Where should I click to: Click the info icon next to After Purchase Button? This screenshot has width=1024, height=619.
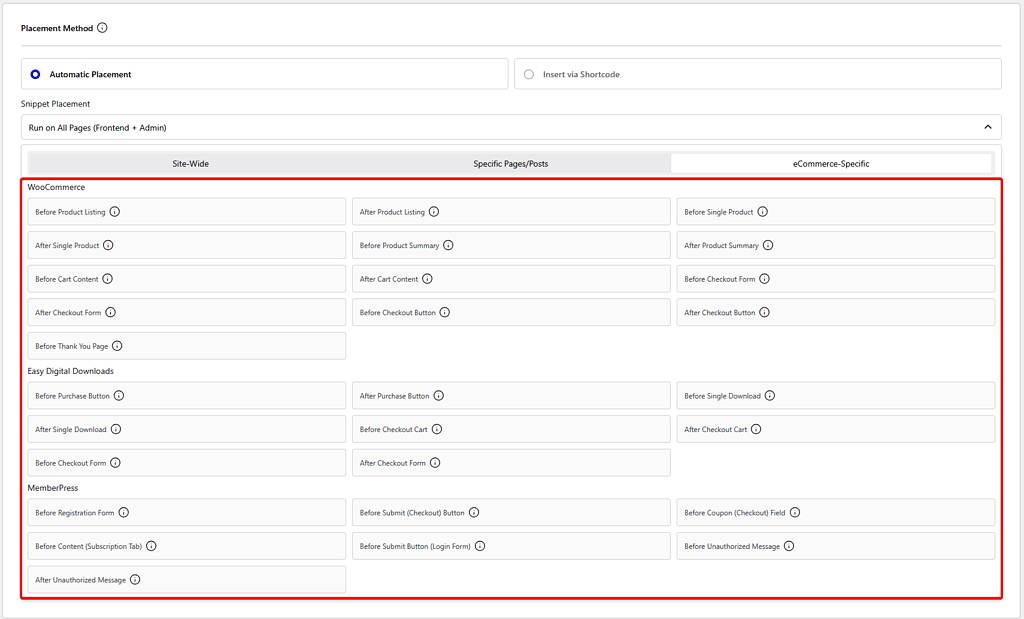point(440,395)
